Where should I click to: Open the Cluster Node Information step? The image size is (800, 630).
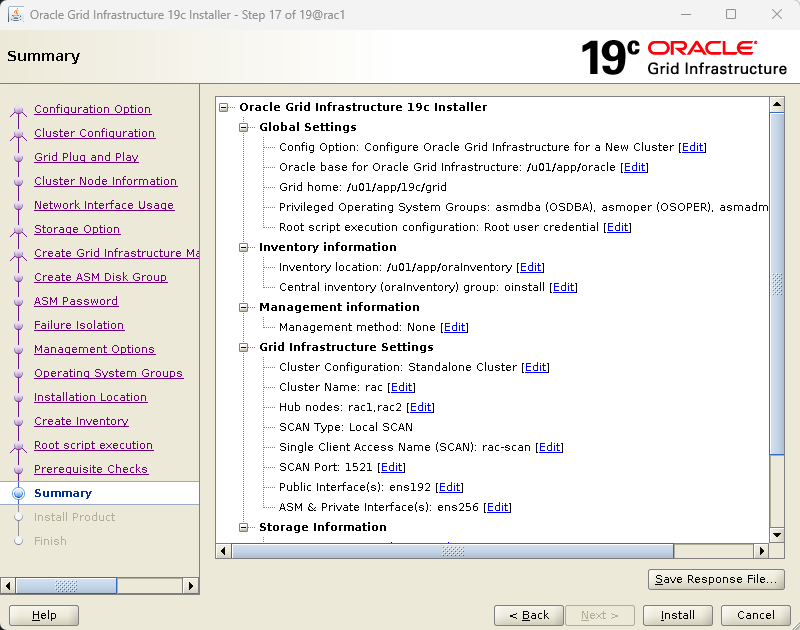click(105, 181)
